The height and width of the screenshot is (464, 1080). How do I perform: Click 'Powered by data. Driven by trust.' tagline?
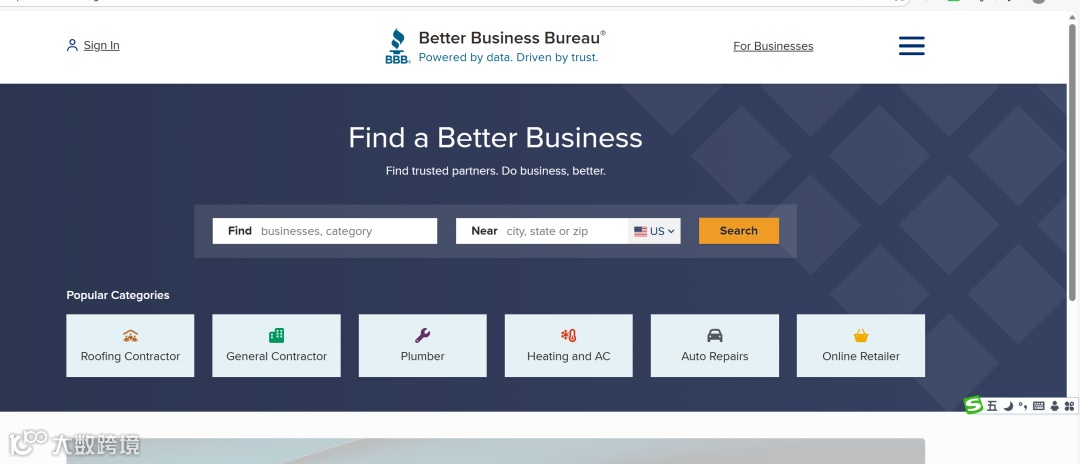(508, 58)
